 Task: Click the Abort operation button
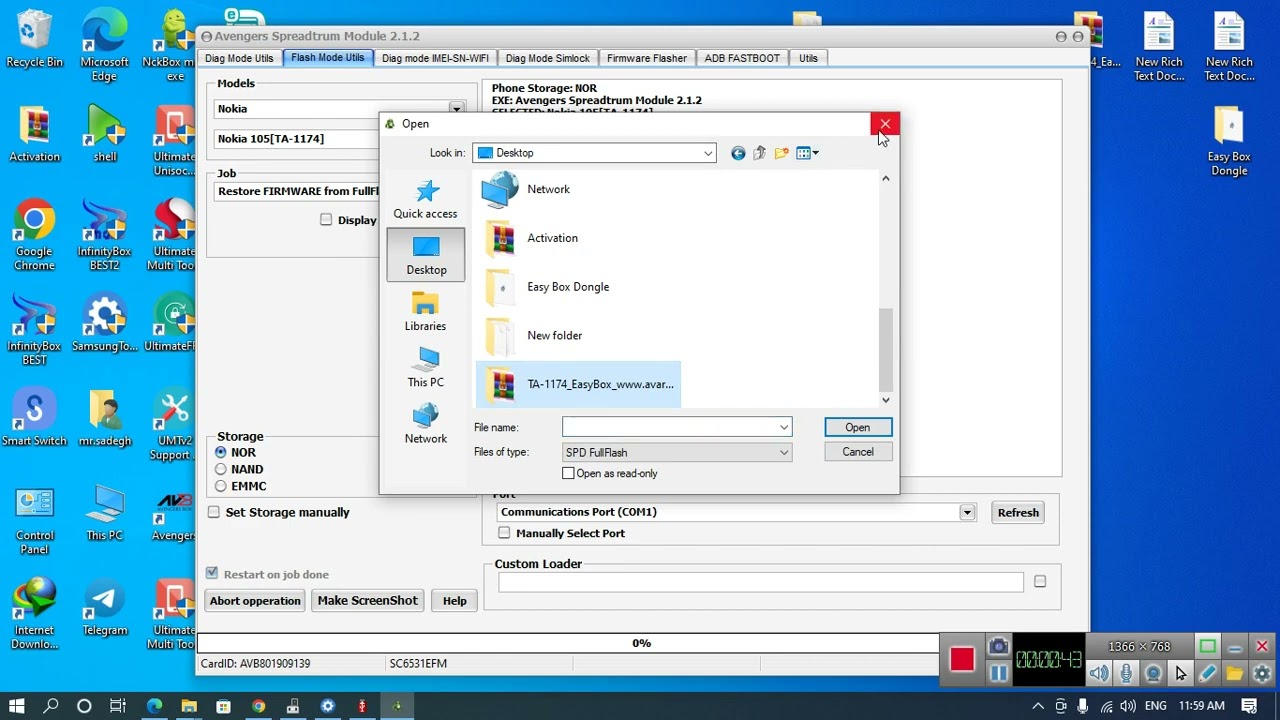[x=255, y=600]
